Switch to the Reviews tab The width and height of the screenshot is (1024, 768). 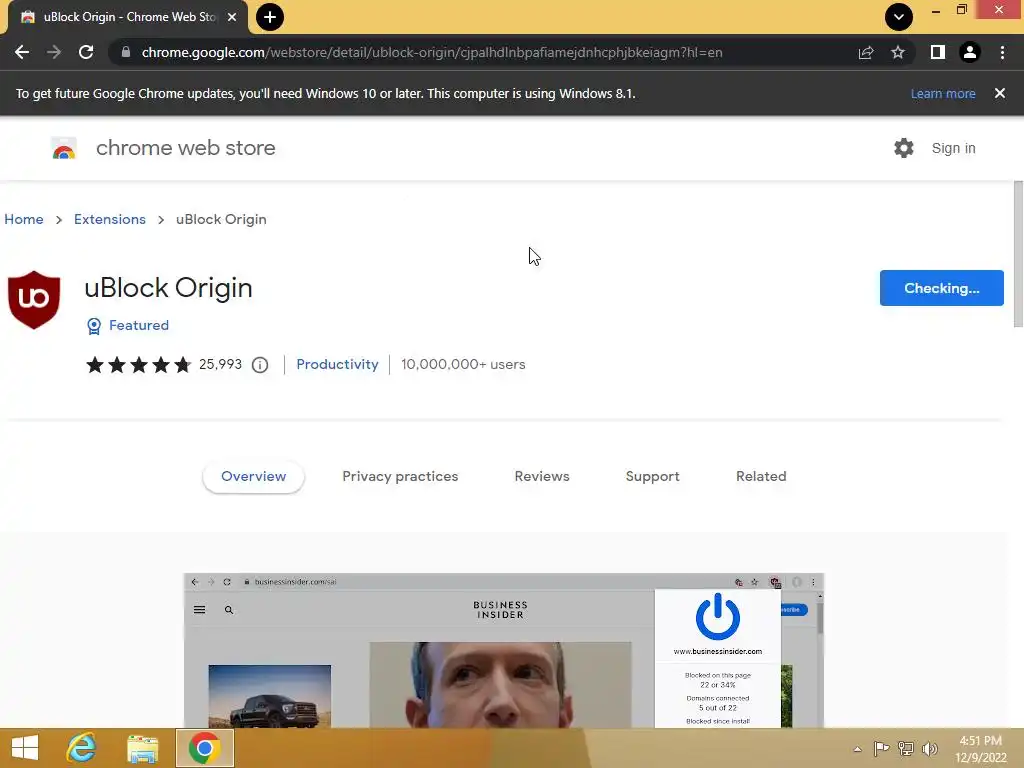[542, 477]
